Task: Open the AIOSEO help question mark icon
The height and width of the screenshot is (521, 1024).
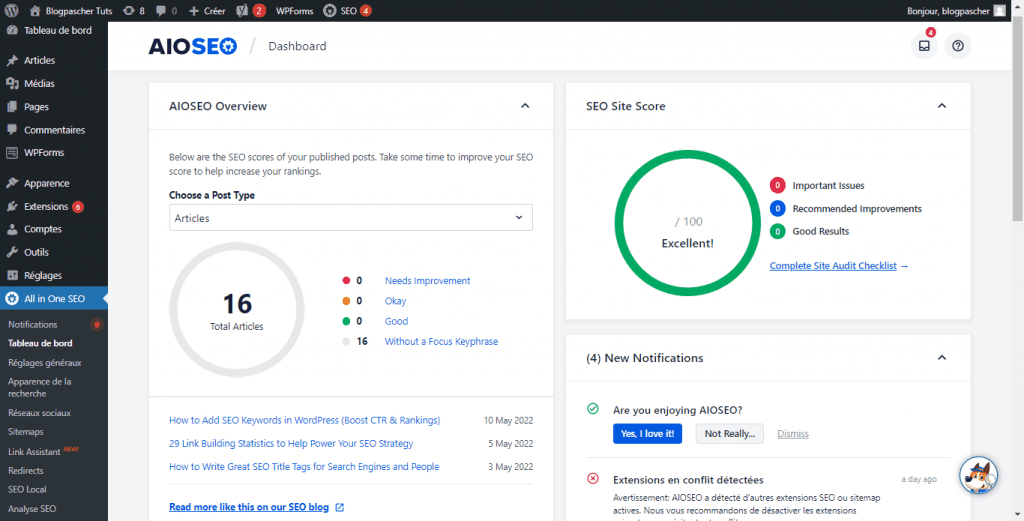Action: [x=957, y=46]
